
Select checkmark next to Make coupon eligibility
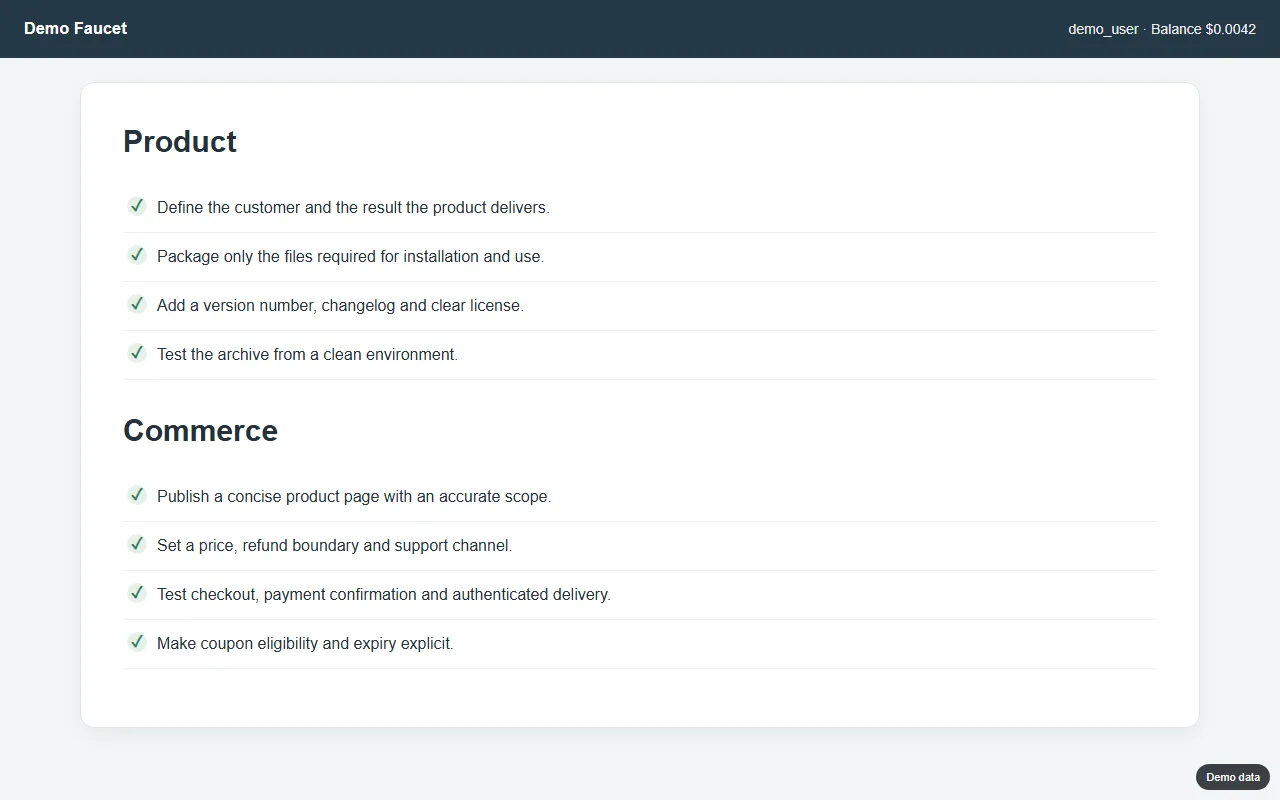click(x=137, y=642)
